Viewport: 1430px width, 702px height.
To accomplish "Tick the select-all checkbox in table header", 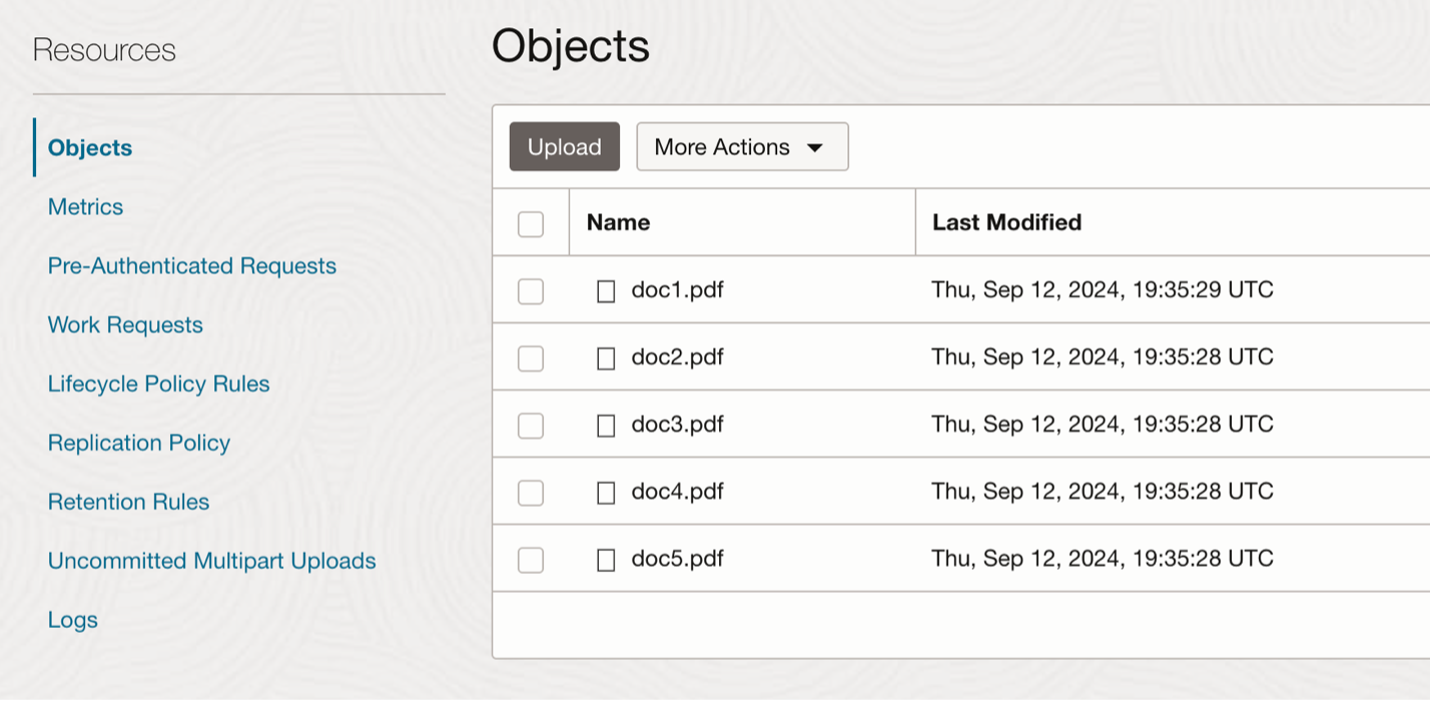I will (531, 223).
